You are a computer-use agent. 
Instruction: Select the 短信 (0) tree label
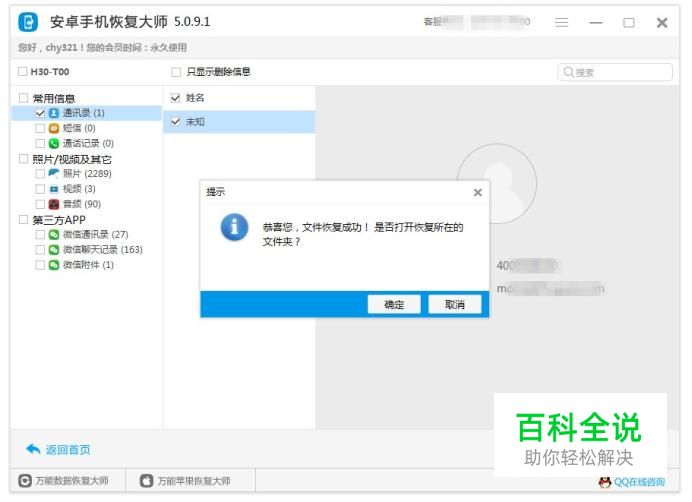point(79,128)
